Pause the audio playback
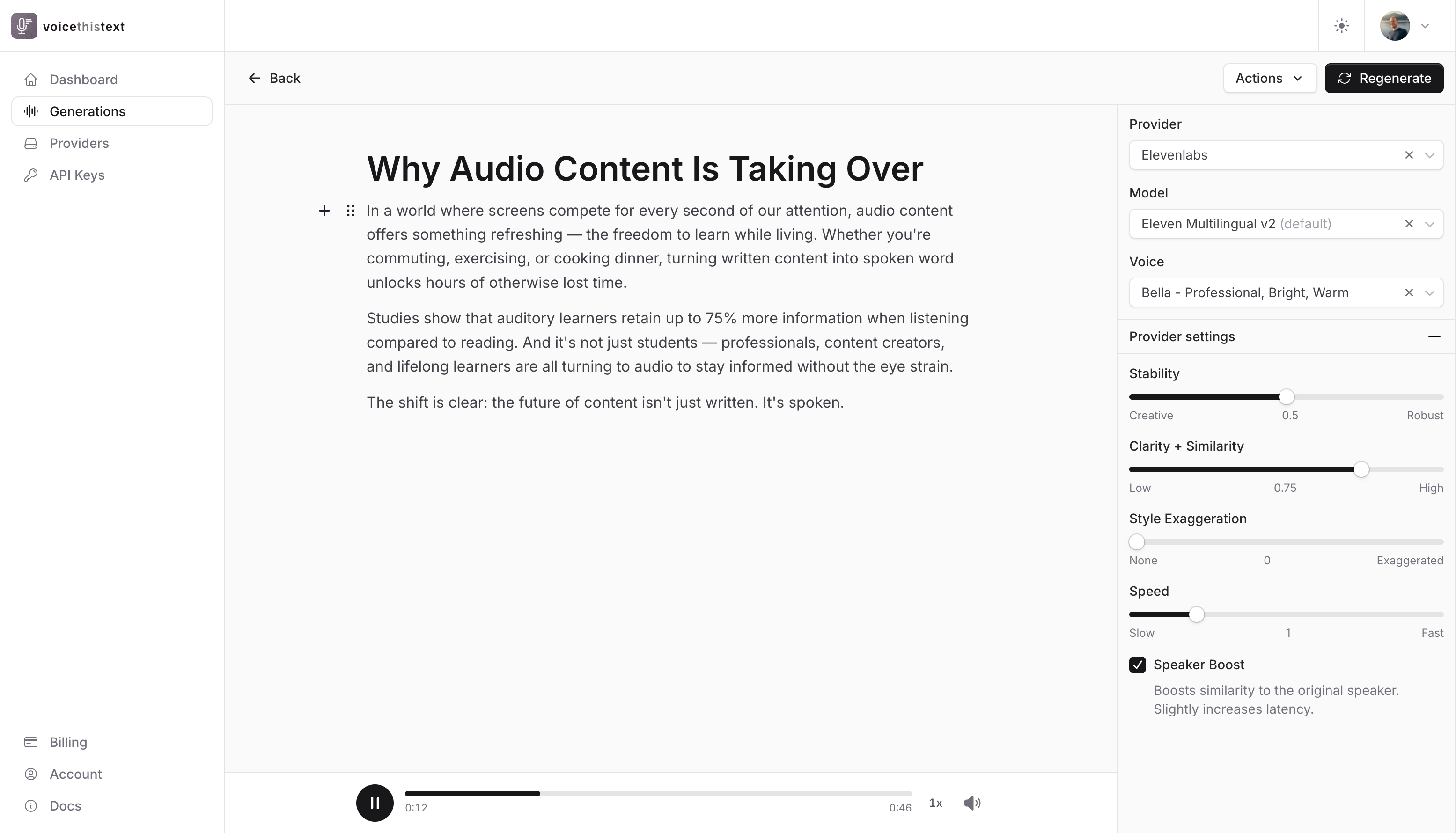This screenshot has height=833, width=1456. [x=375, y=803]
